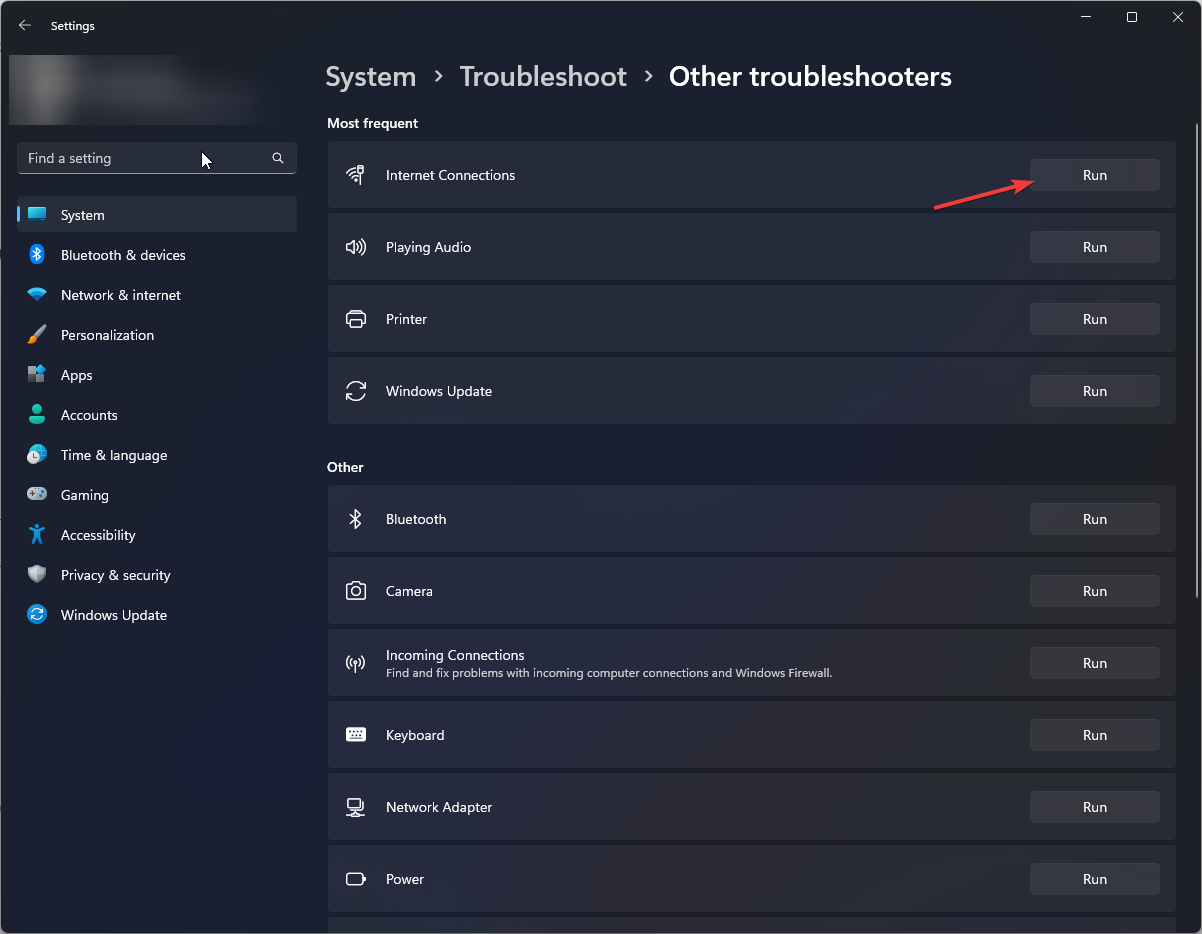Run the Printer troubleshooter
1202x934 pixels.
point(1095,319)
